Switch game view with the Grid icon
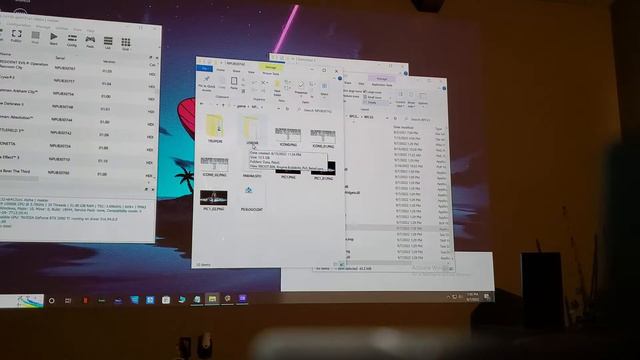640x360 pixels. pos(126,44)
